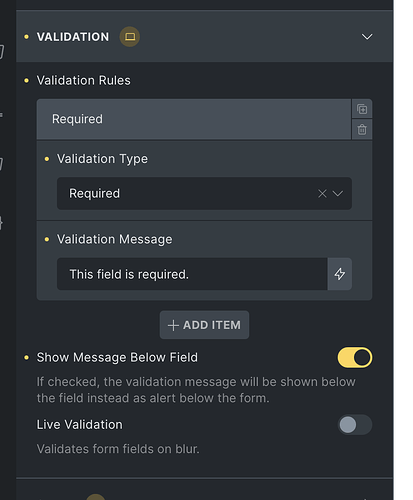Viewport: 413px width, 500px height.
Task: Duplicate the Required validation rule
Action: (x=362, y=109)
